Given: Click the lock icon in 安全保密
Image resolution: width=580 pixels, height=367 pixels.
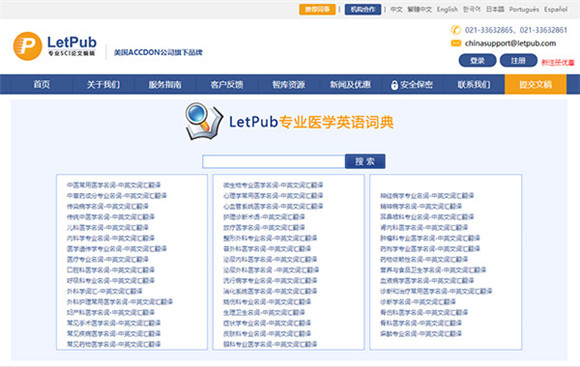Looking at the screenshot, I should tap(394, 85).
